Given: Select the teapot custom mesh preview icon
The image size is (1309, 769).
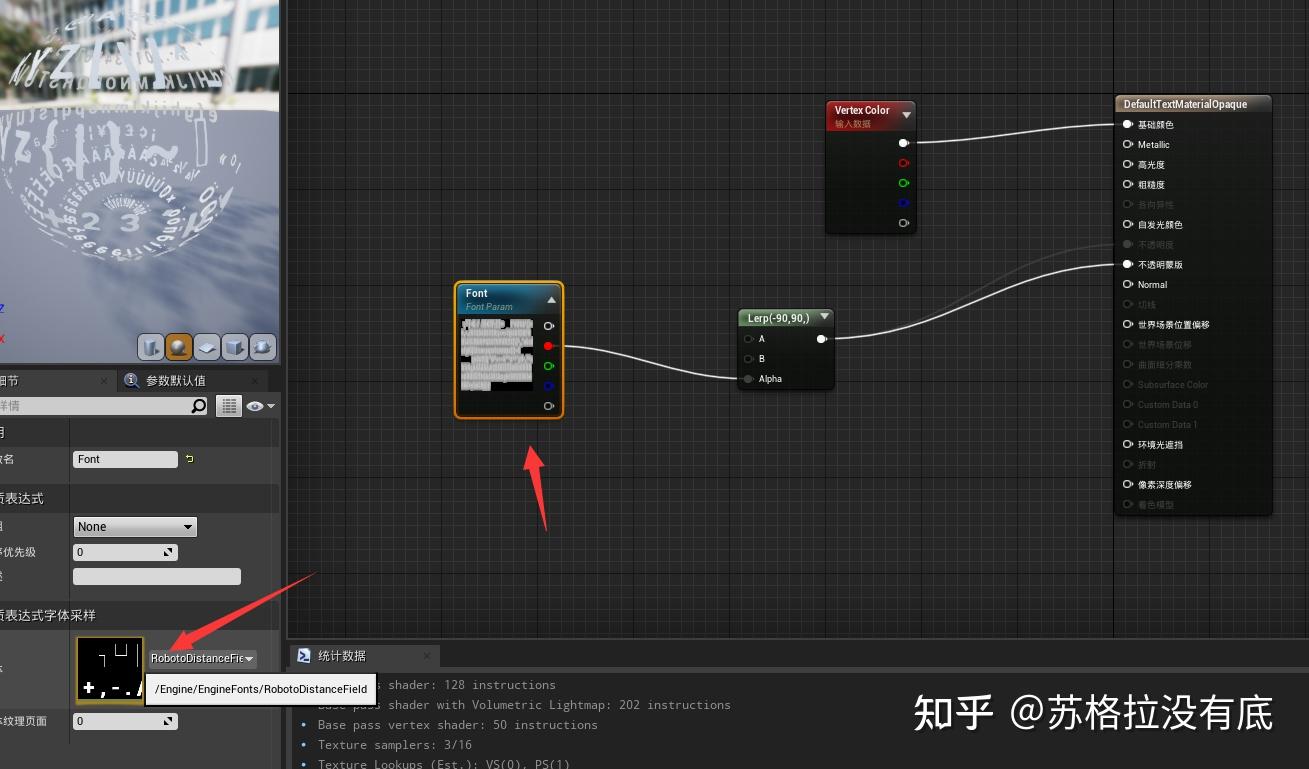Looking at the screenshot, I should (262, 347).
